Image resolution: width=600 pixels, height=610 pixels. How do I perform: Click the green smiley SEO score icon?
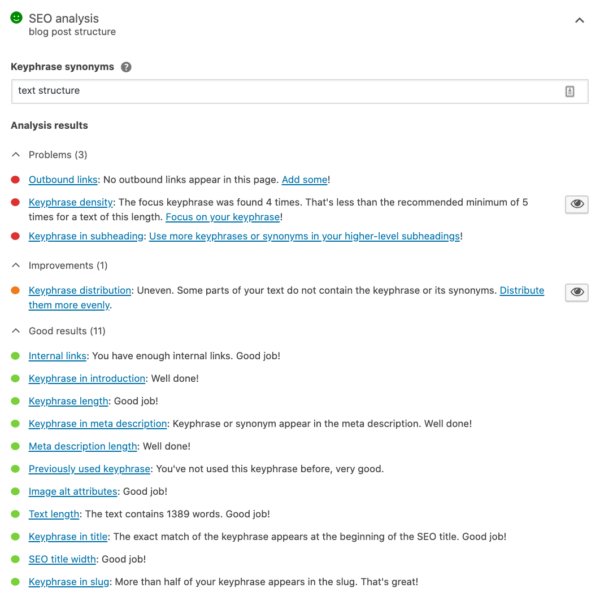coord(16,18)
